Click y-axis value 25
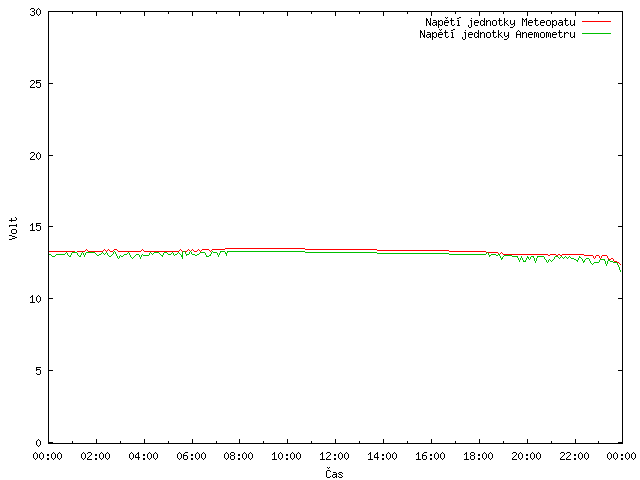 (x=36, y=84)
